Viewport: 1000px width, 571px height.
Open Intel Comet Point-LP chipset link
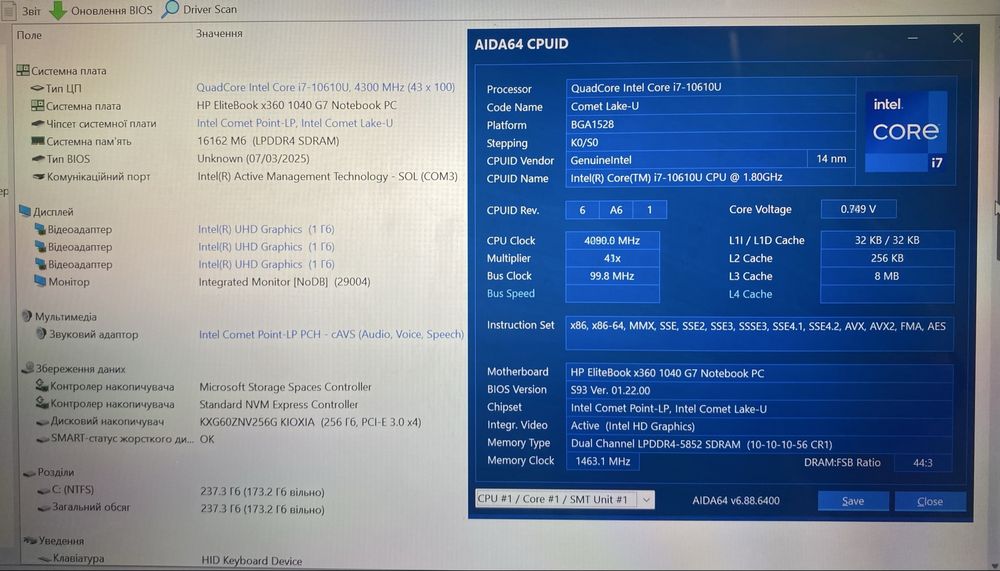click(295, 123)
